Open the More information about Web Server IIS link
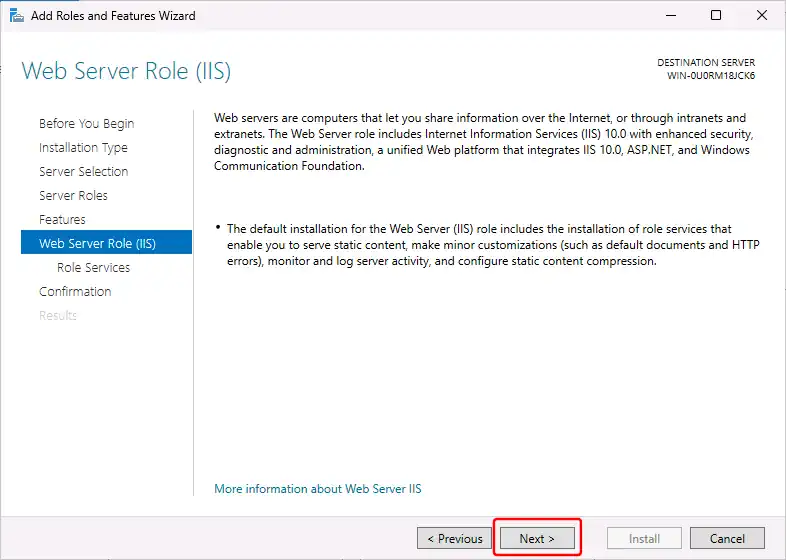The width and height of the screenshot is (786, 560). [x=317, y=489]
